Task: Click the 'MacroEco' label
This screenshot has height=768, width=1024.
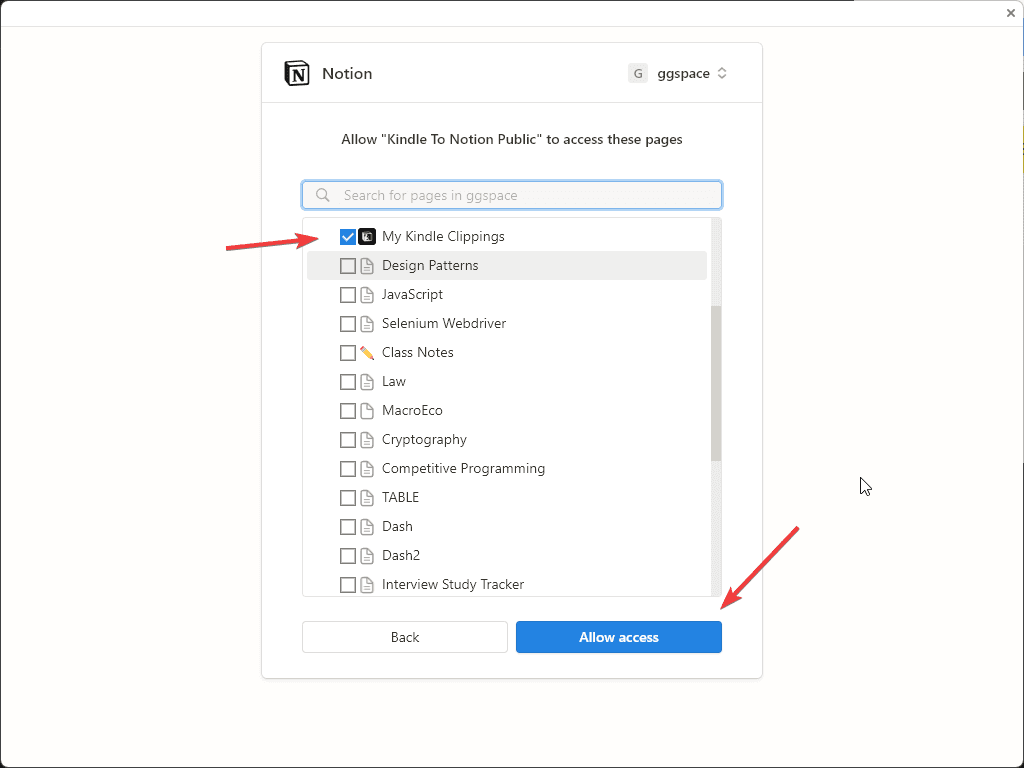Action: pos(412,410)
